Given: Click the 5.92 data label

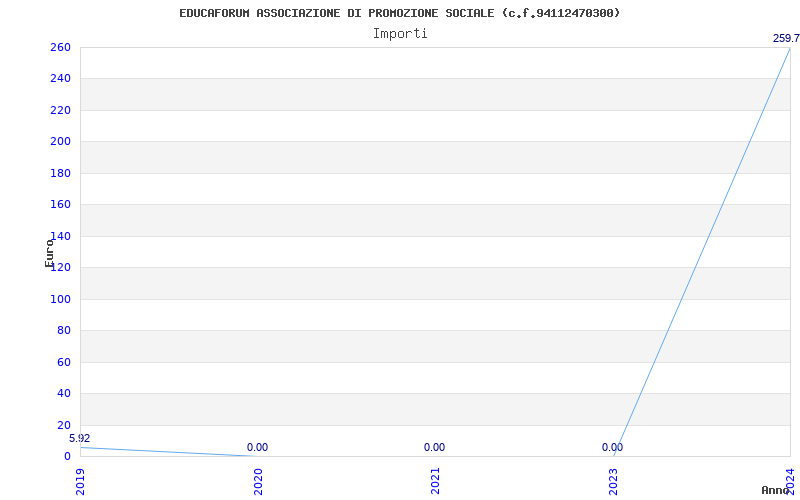Looking at the screenshot, I should click(80, 438).
